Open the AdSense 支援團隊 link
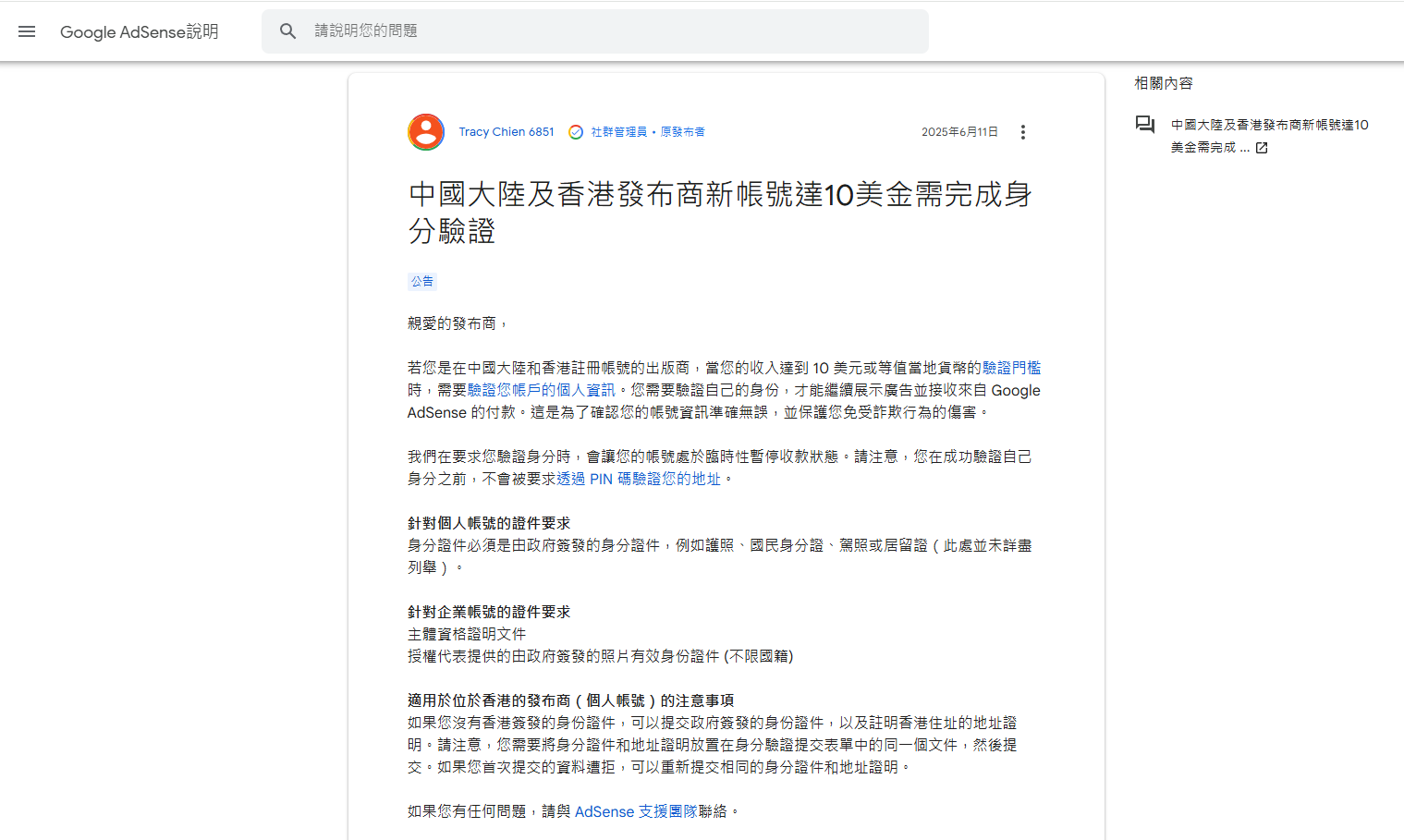 636,811
